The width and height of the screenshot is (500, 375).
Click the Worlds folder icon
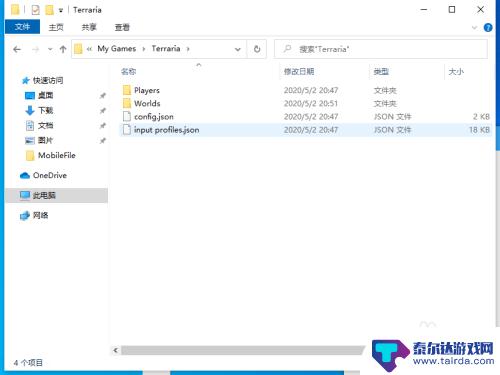pyautogui.click(x=127, y=103)
